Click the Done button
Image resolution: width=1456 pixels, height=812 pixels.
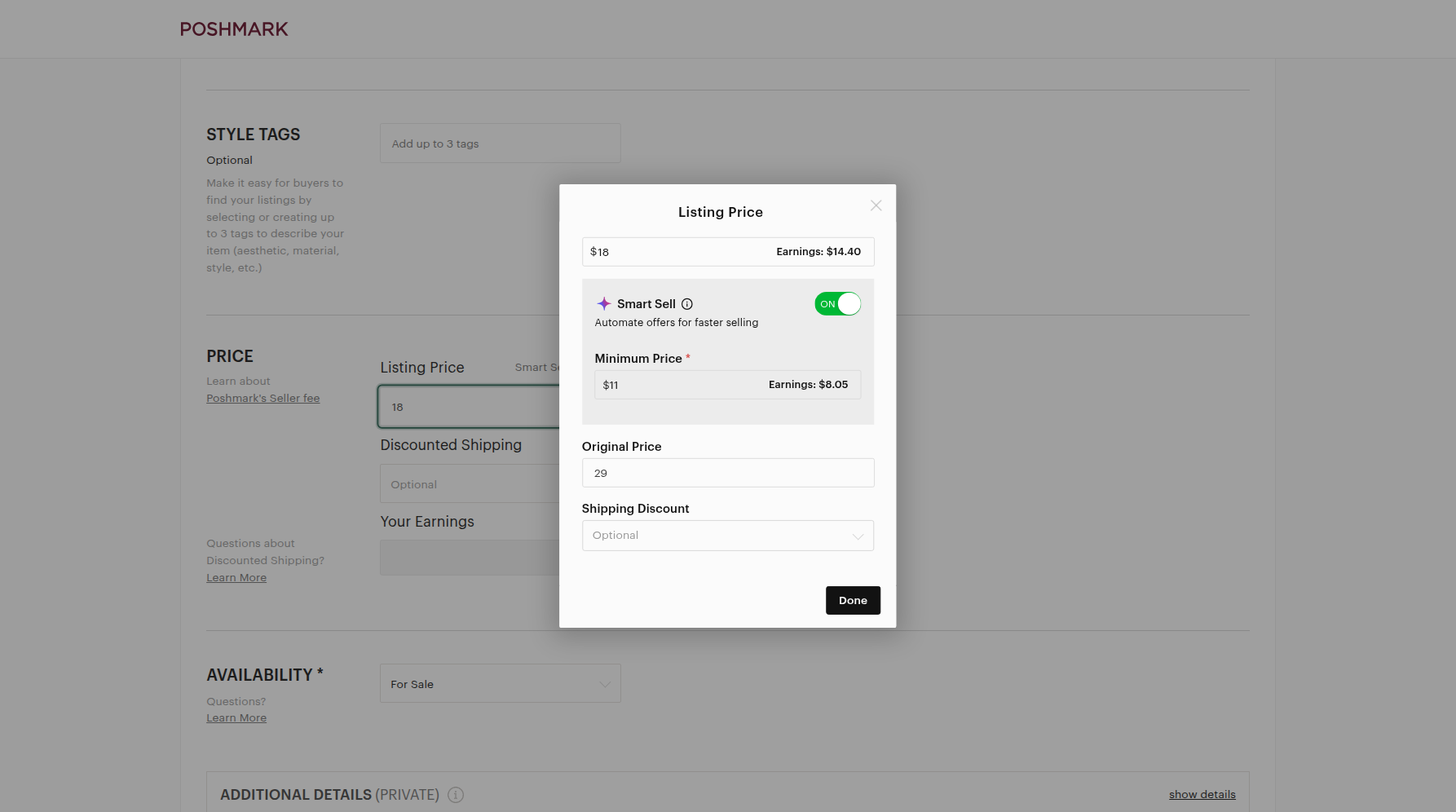click(x=853, y=600)
